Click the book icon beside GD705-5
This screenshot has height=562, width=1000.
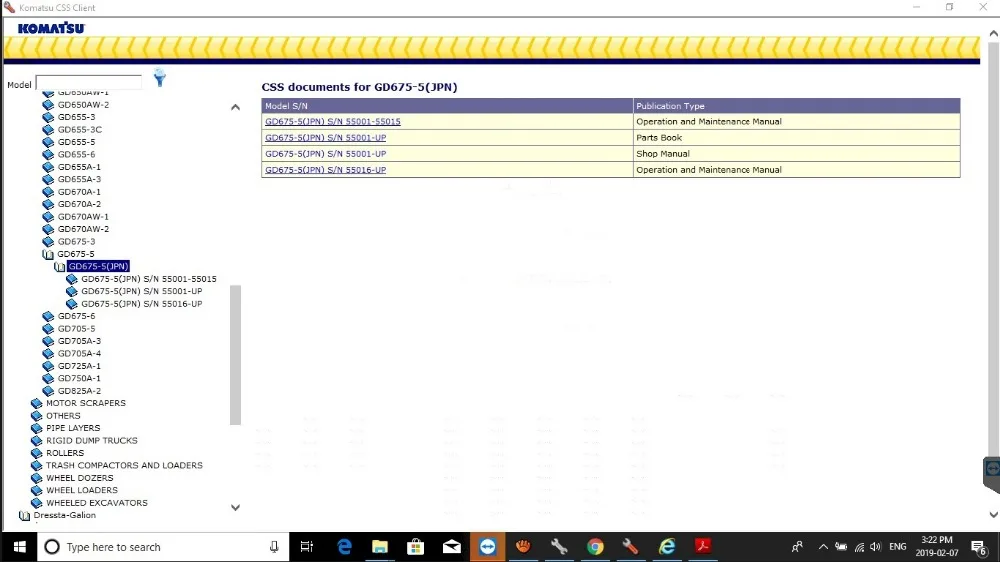click(x=48, y=329)
